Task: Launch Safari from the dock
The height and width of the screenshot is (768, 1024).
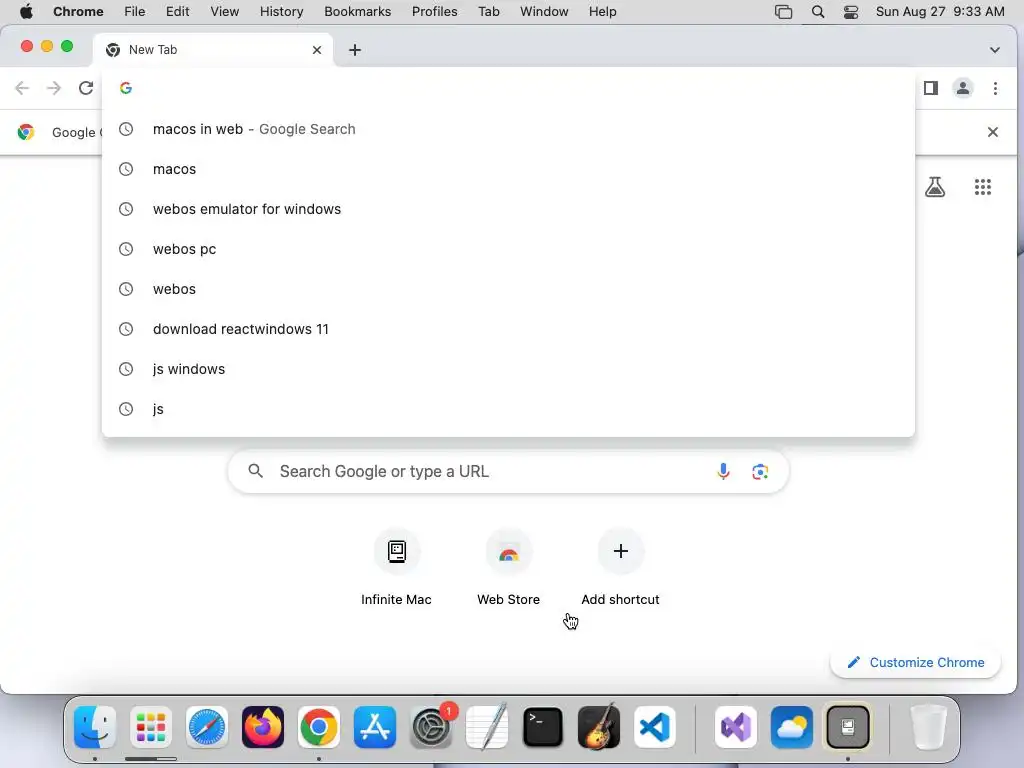Action: [207, 727]
